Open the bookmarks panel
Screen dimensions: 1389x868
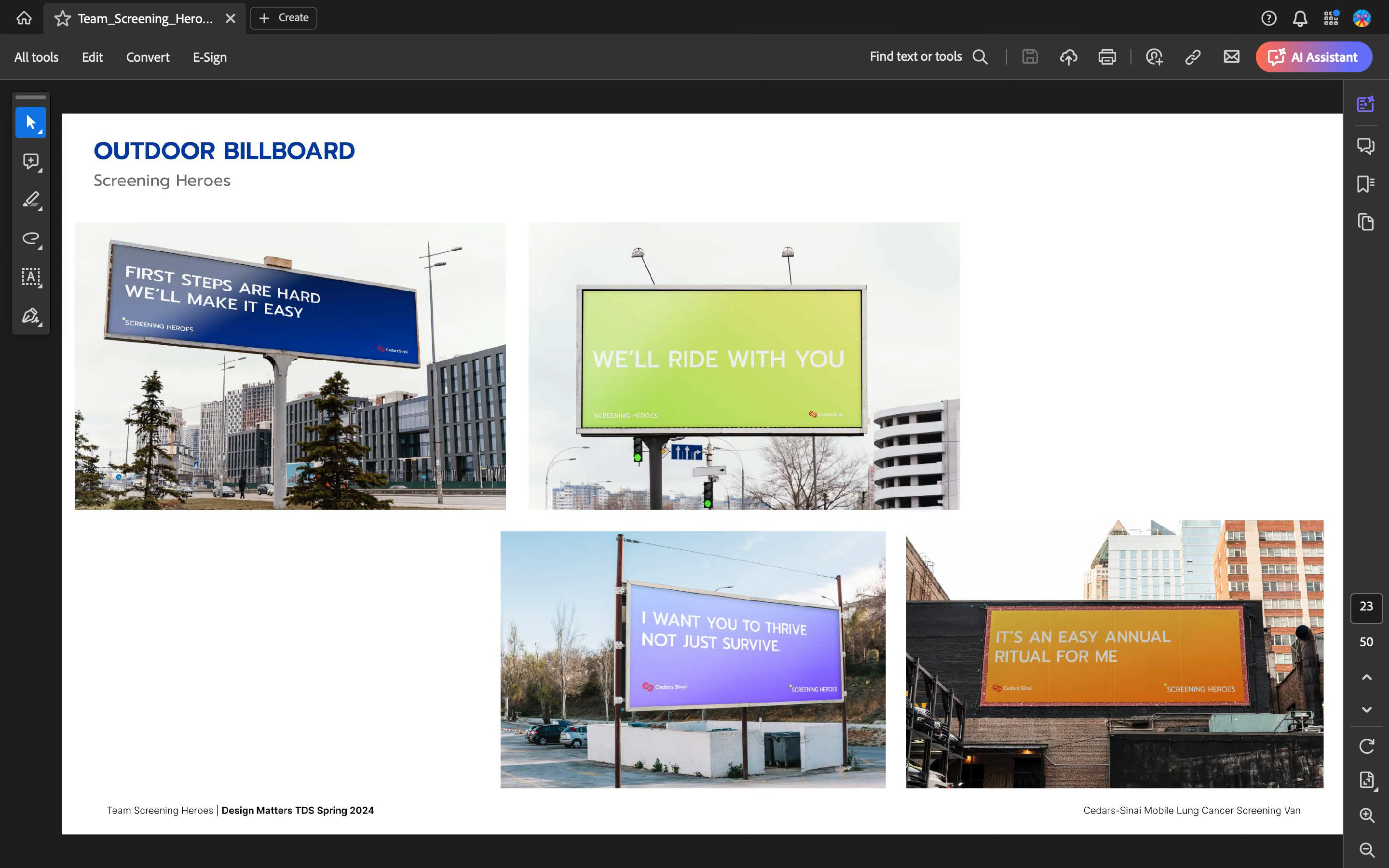pos(1365,184)
